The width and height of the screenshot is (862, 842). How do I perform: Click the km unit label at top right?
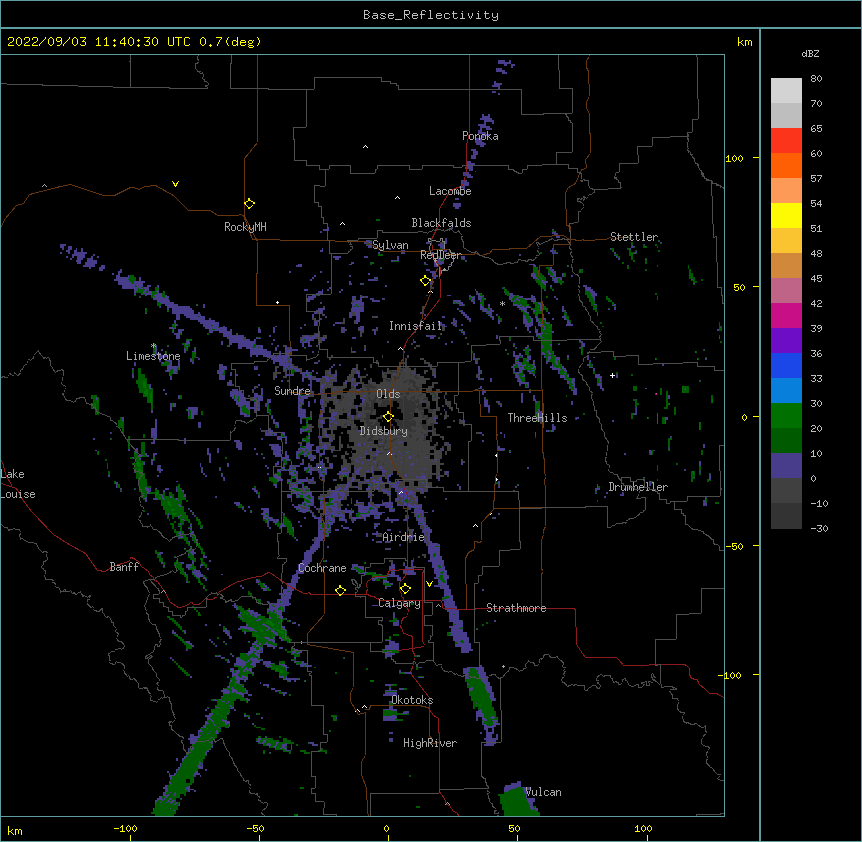pyautogui.click(x=744, y=42)
